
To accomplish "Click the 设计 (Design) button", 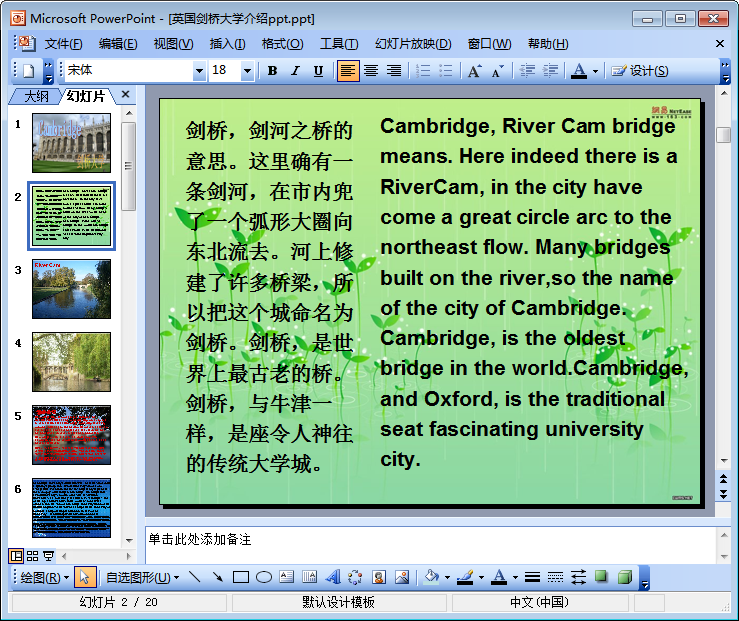I will [x=640, y=71].
